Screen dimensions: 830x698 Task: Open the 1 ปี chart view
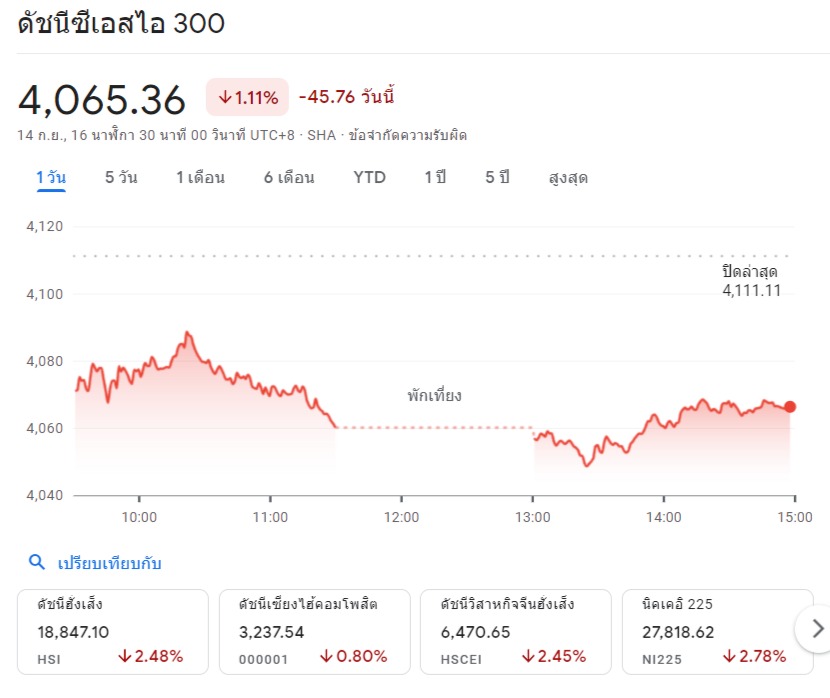pyautogui.click(x=435, y=178)
